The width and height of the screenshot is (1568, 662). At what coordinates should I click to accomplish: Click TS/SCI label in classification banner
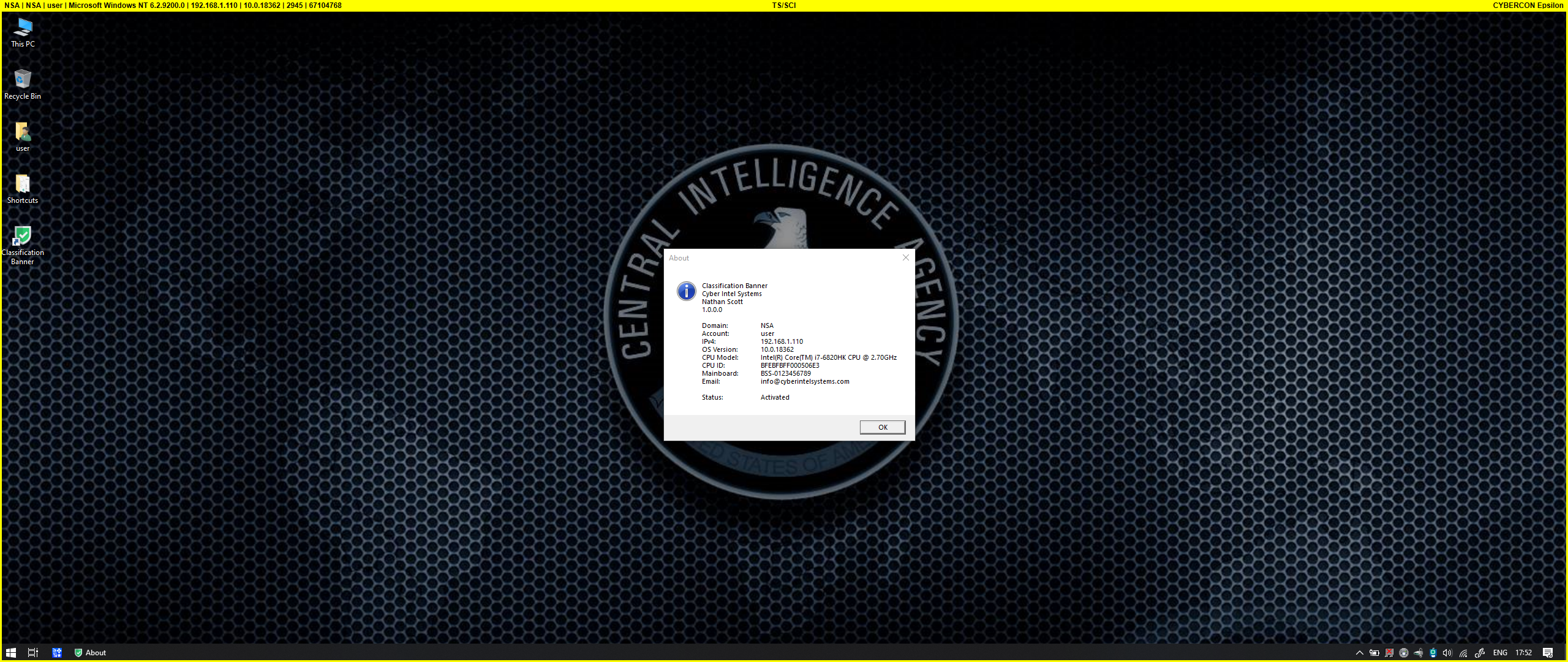pyautogui.click(x=784, y=6)
